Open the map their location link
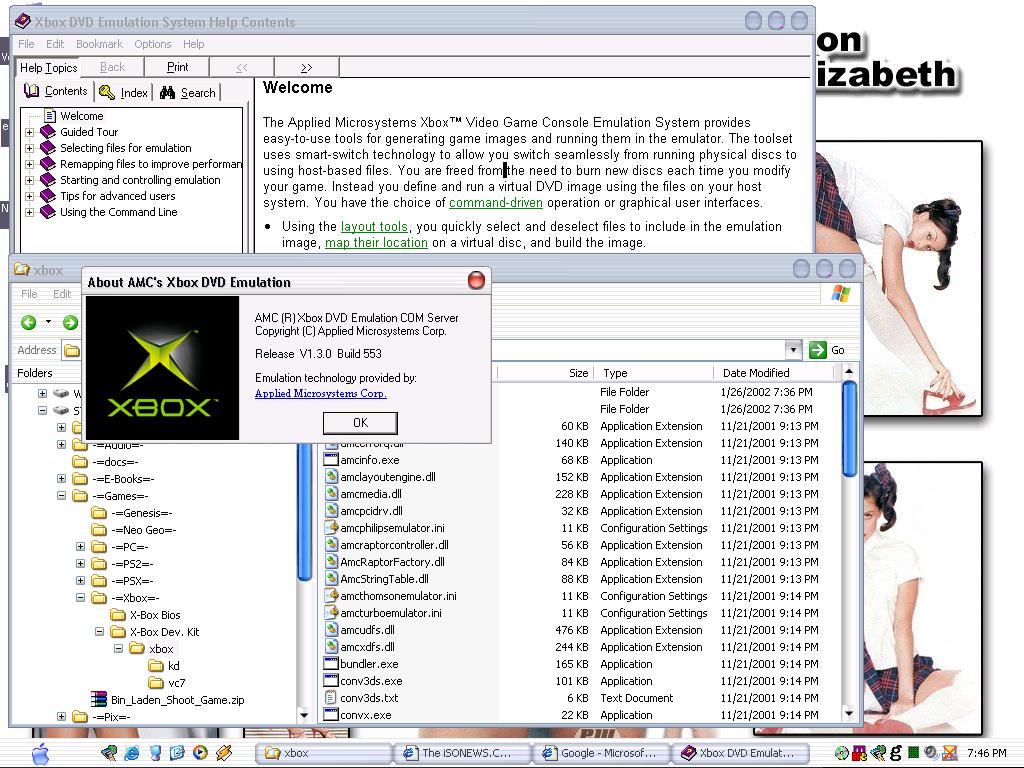The width and height of the screenshot is (1024, 768). pyautogui.click(x=376, y=242)
